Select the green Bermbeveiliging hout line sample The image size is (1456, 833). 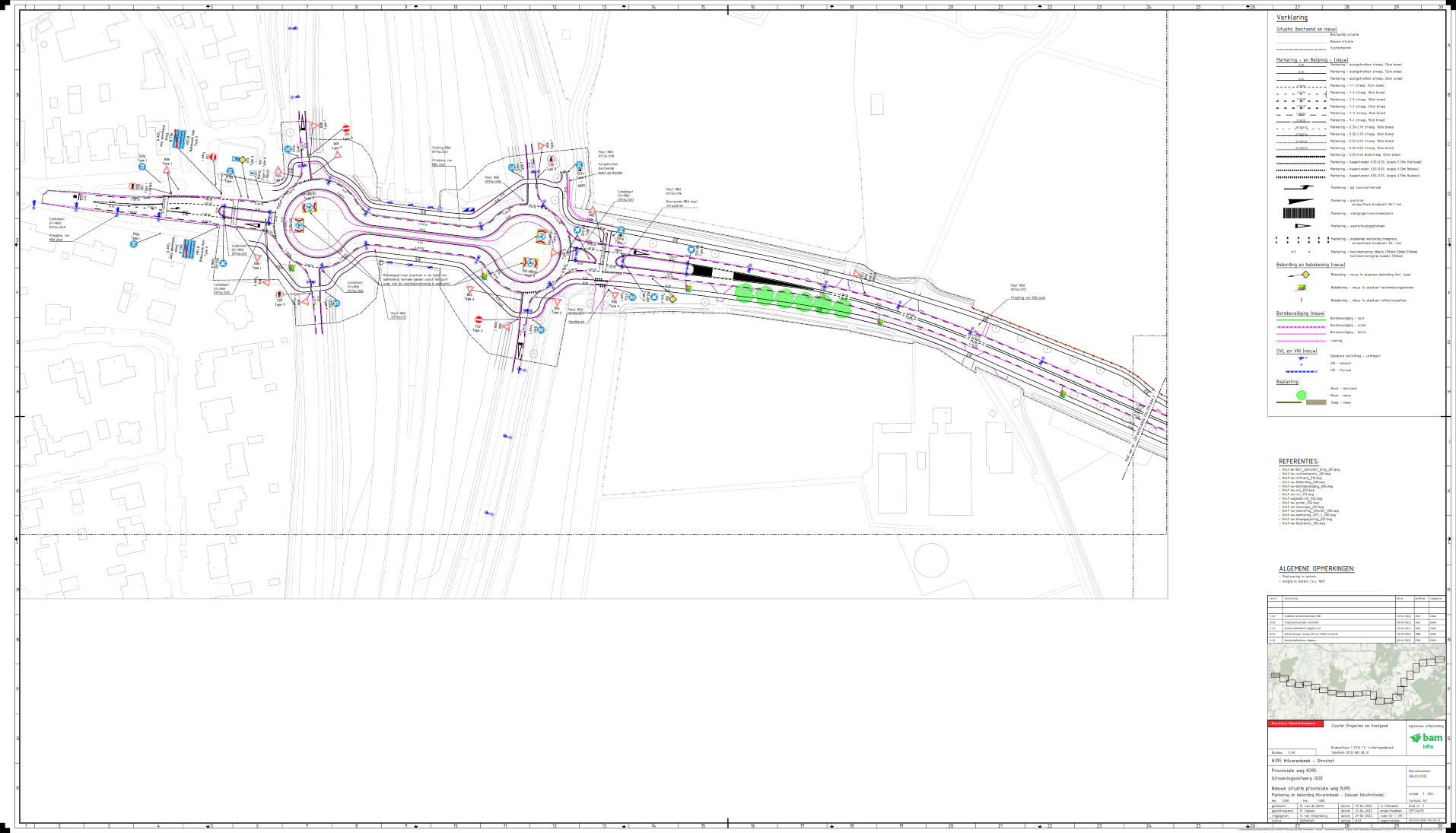1301,319
